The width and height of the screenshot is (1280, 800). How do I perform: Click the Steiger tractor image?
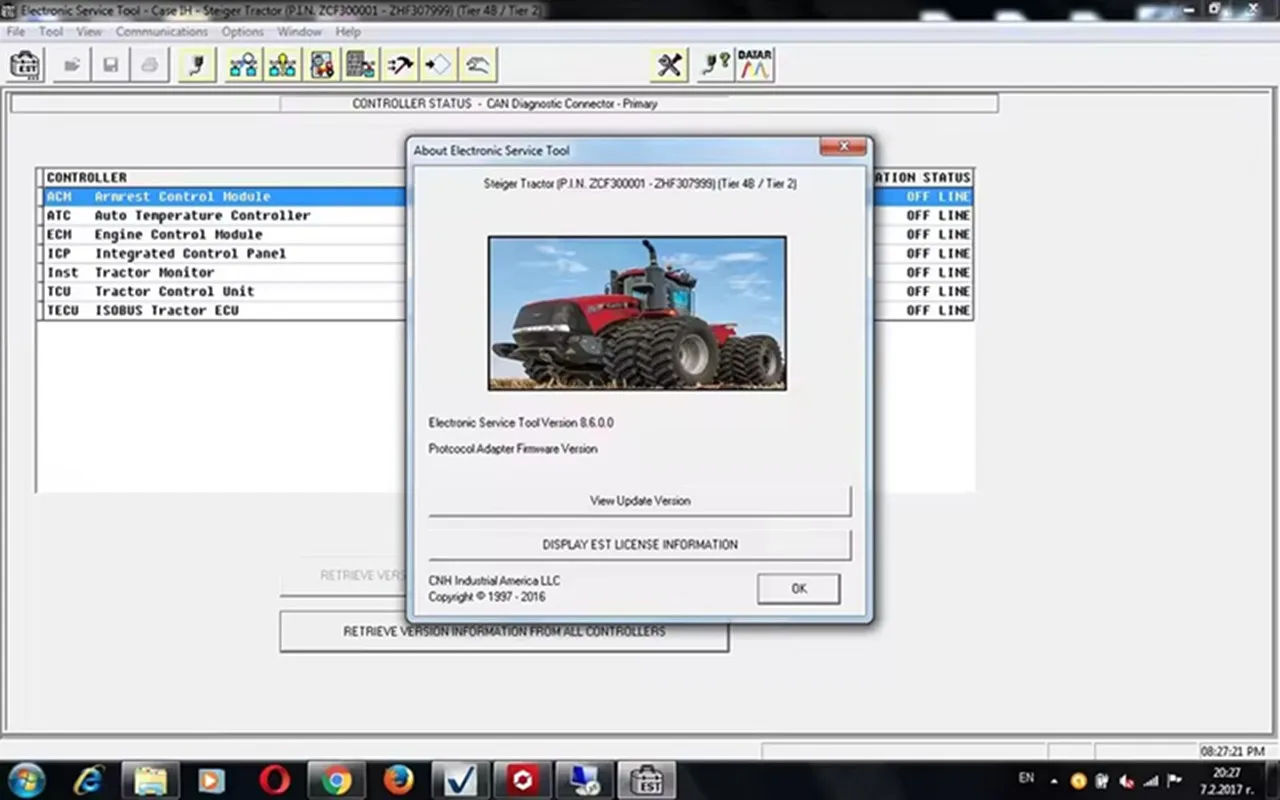pos(637,313)
